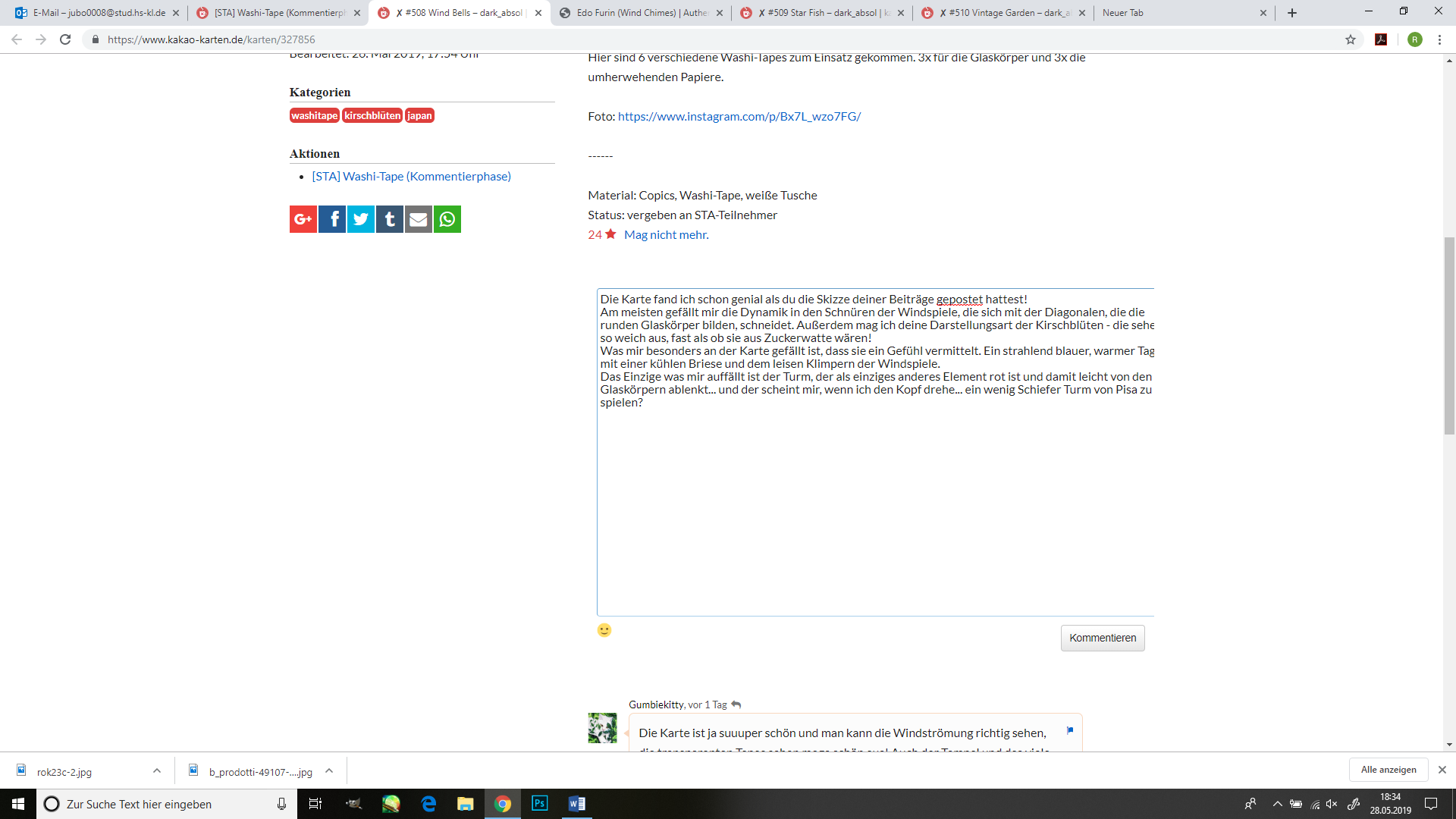Flag Gumbiekitty's comment
The width and height of the screenshot is (1456, 819).
pyautogui.click(x=1070, y=730)
